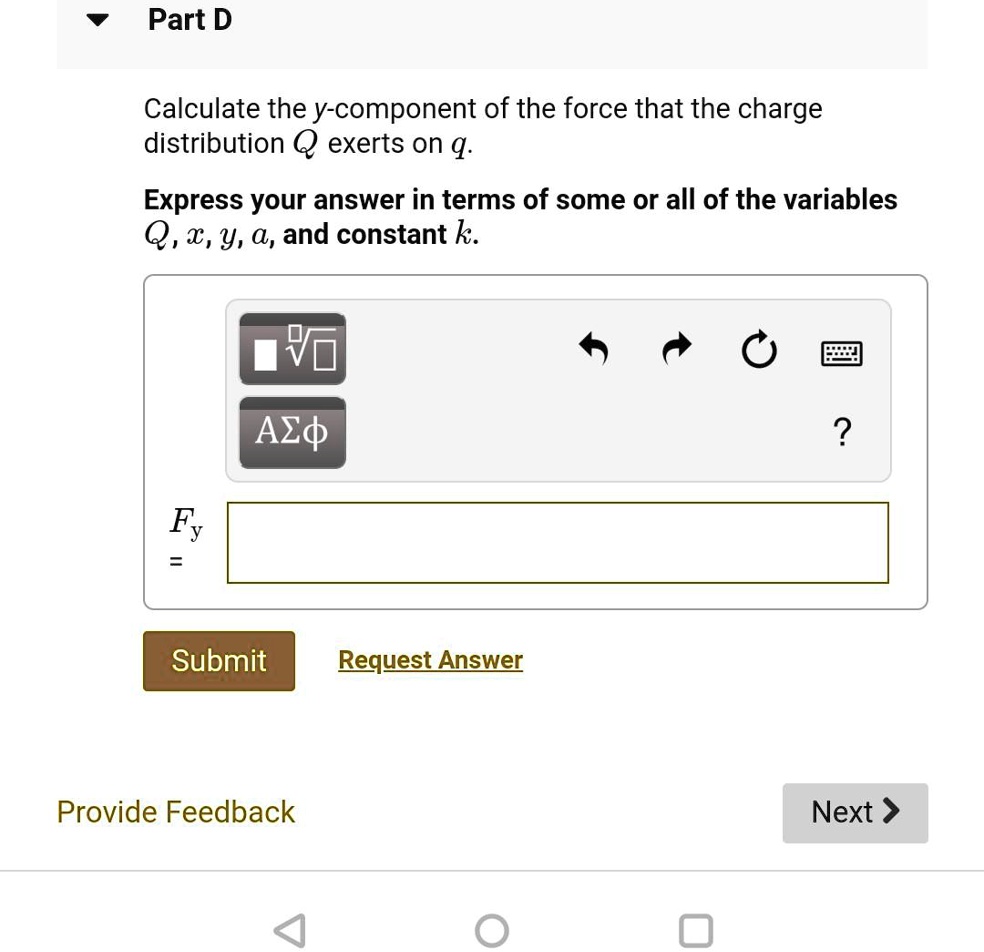Switch to the Part D tab header

pos(189,19)
